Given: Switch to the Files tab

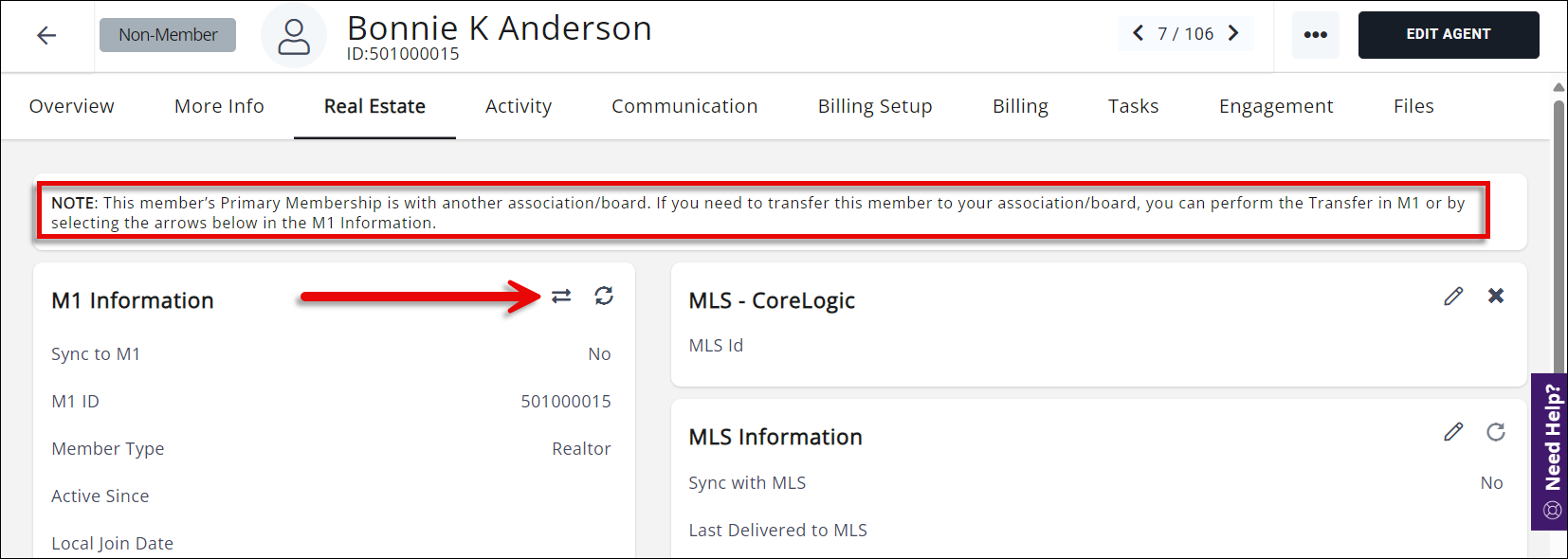Looking at the screenshot, I should click(1413, 106).
